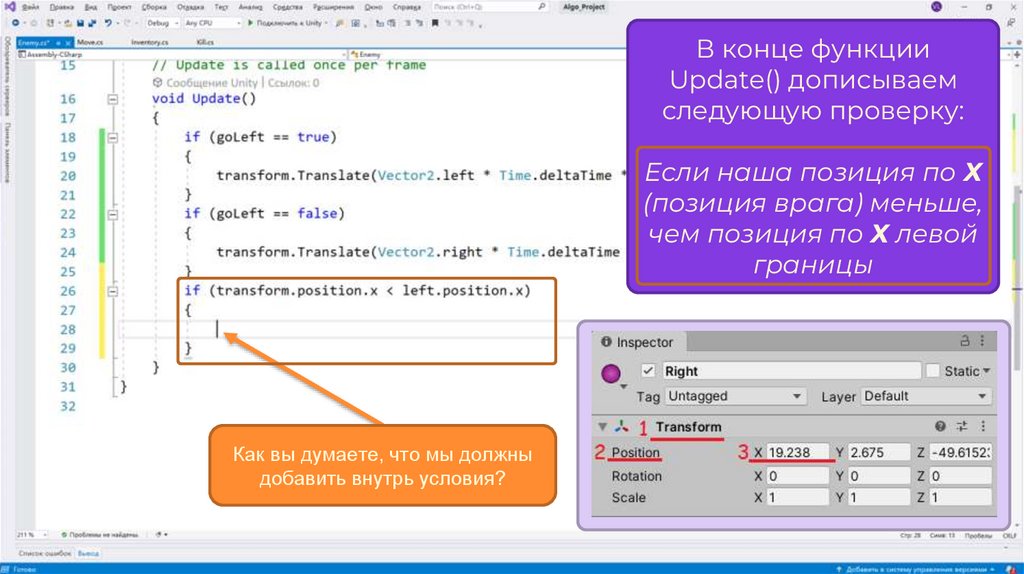1024x574 pixels.
Task: Click the uncomment lines toolbar icon
Action: (x=419, y=23)
